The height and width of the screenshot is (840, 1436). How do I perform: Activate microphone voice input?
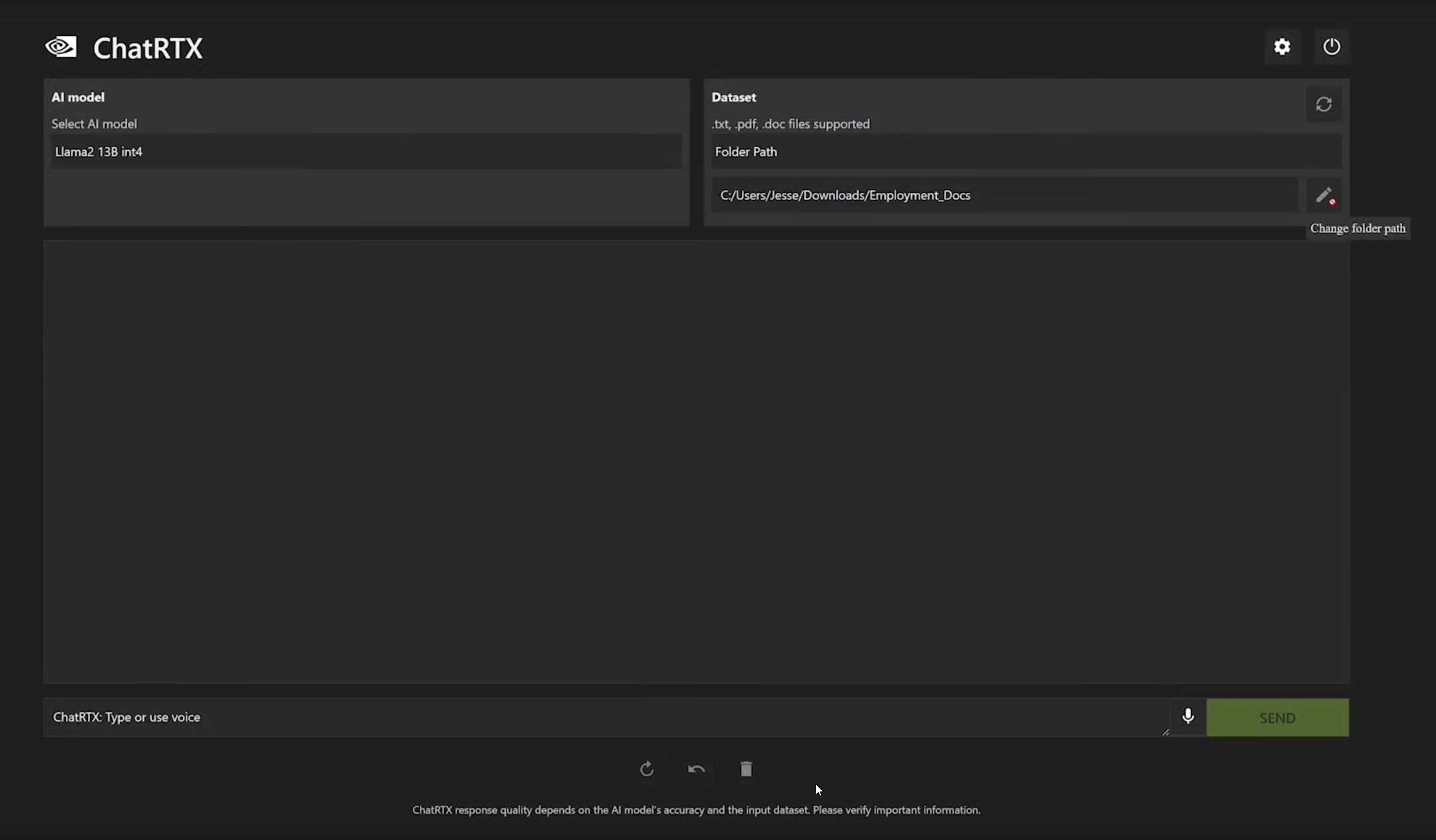(x=1188, y=716)
